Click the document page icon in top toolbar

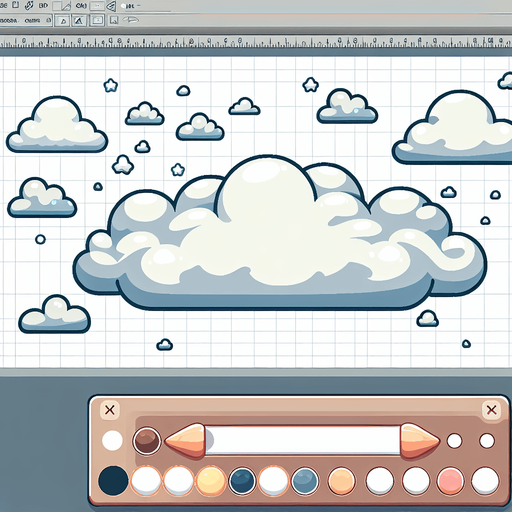pos(15,5)
